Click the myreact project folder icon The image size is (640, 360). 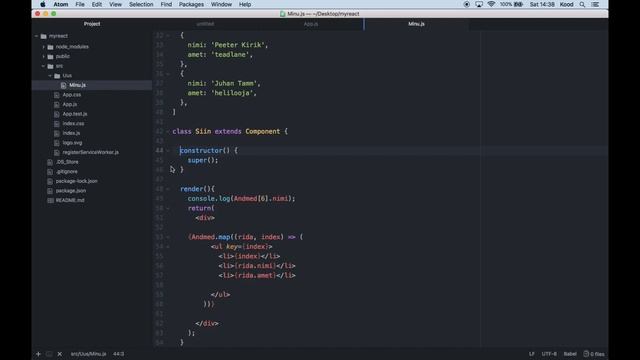44,36
